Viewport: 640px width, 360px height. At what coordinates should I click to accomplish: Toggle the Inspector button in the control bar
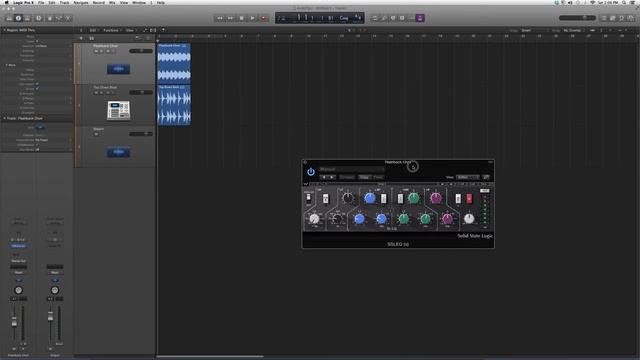coord(18,18)
